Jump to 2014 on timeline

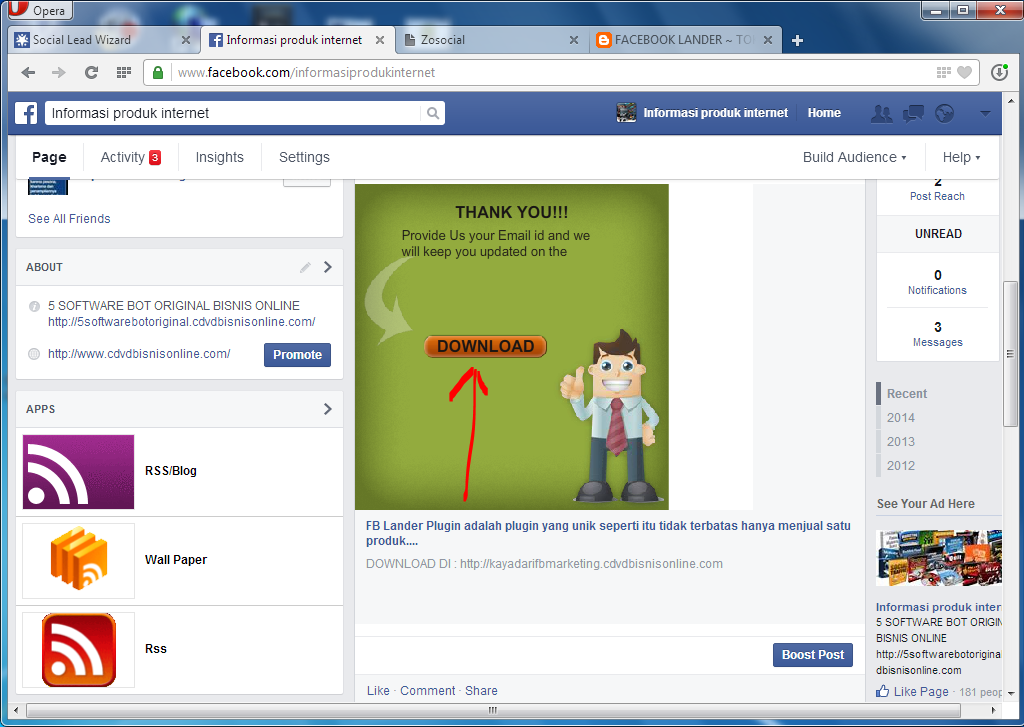[901, 417]
